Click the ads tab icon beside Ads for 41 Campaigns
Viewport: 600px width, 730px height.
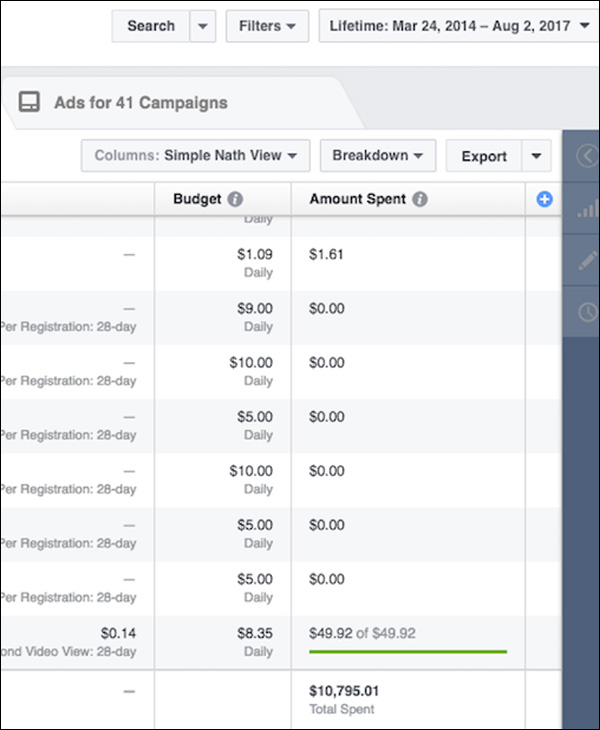pyautogui.click(x=29, y=102)
